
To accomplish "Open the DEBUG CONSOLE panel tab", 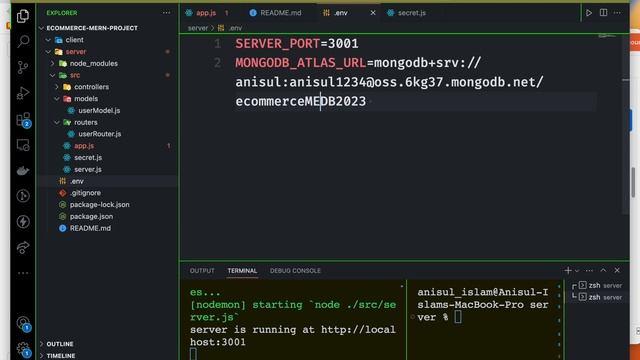I will tap(295, 271).
